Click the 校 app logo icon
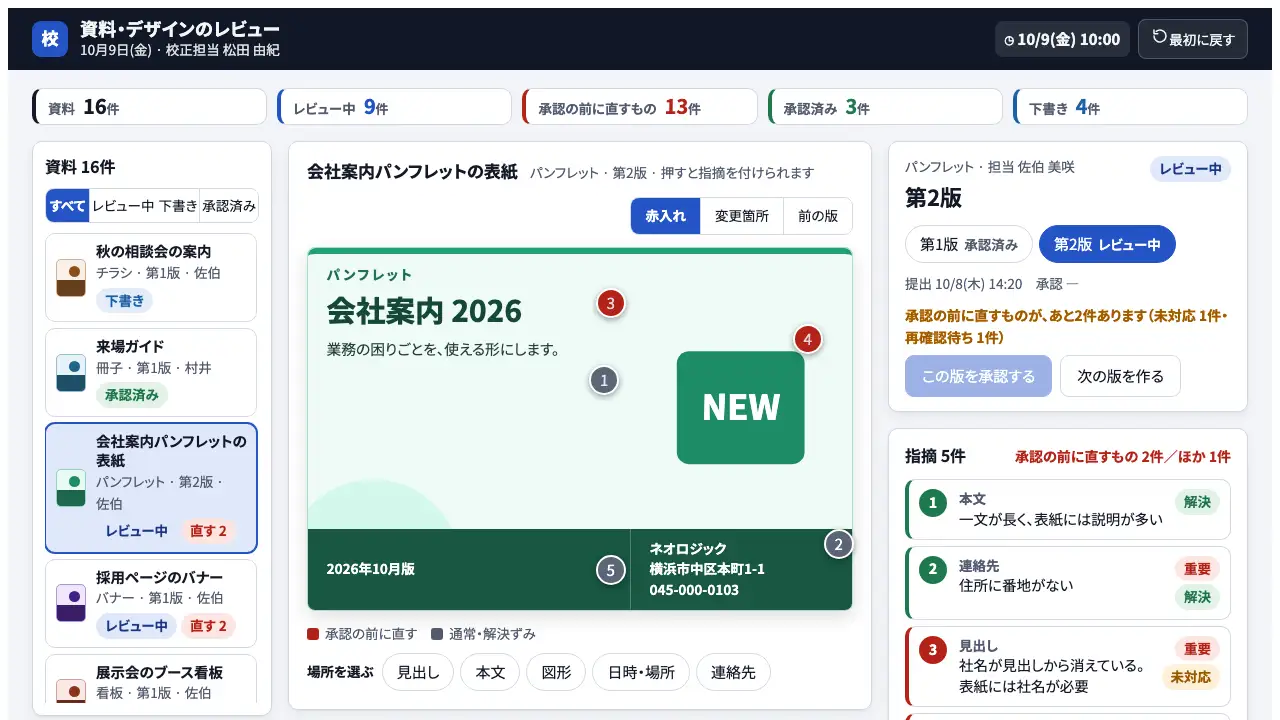This screenshot has width=1280, height=720. point(50,39)
